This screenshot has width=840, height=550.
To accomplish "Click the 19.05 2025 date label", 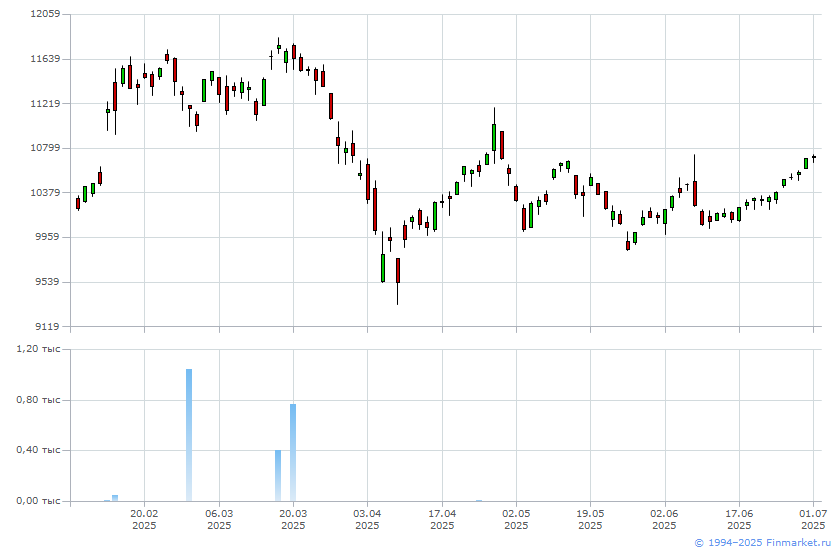I will (x=590, y=519).
